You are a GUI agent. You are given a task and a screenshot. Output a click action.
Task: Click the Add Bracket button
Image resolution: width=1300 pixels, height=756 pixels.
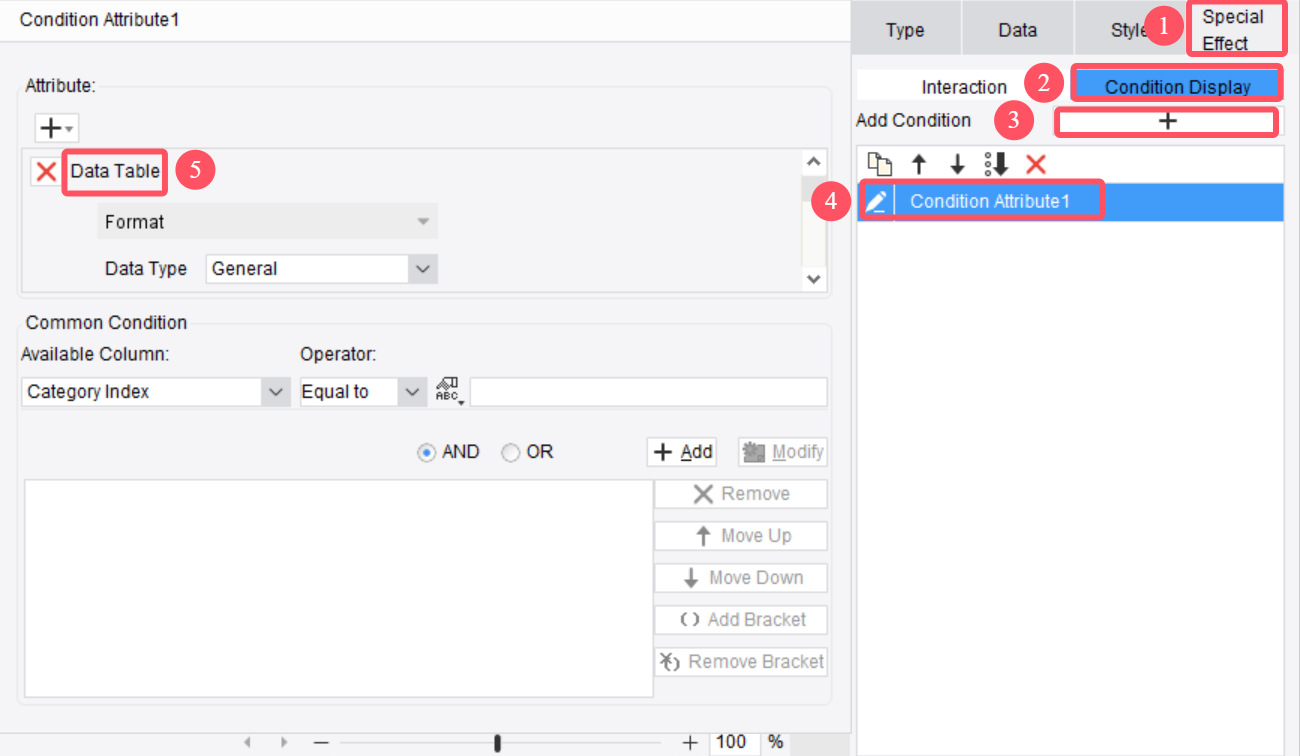[x=741, y=620]
